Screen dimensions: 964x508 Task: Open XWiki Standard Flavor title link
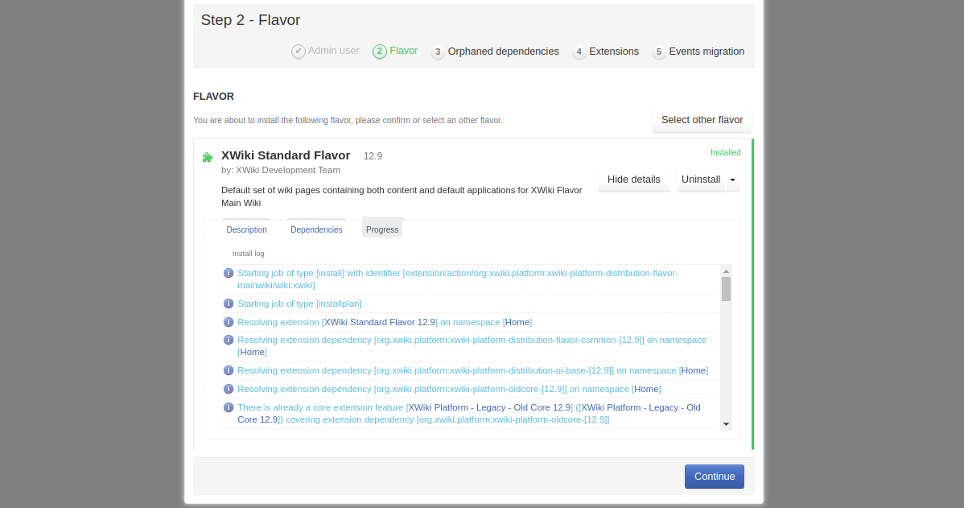[286, 156]
